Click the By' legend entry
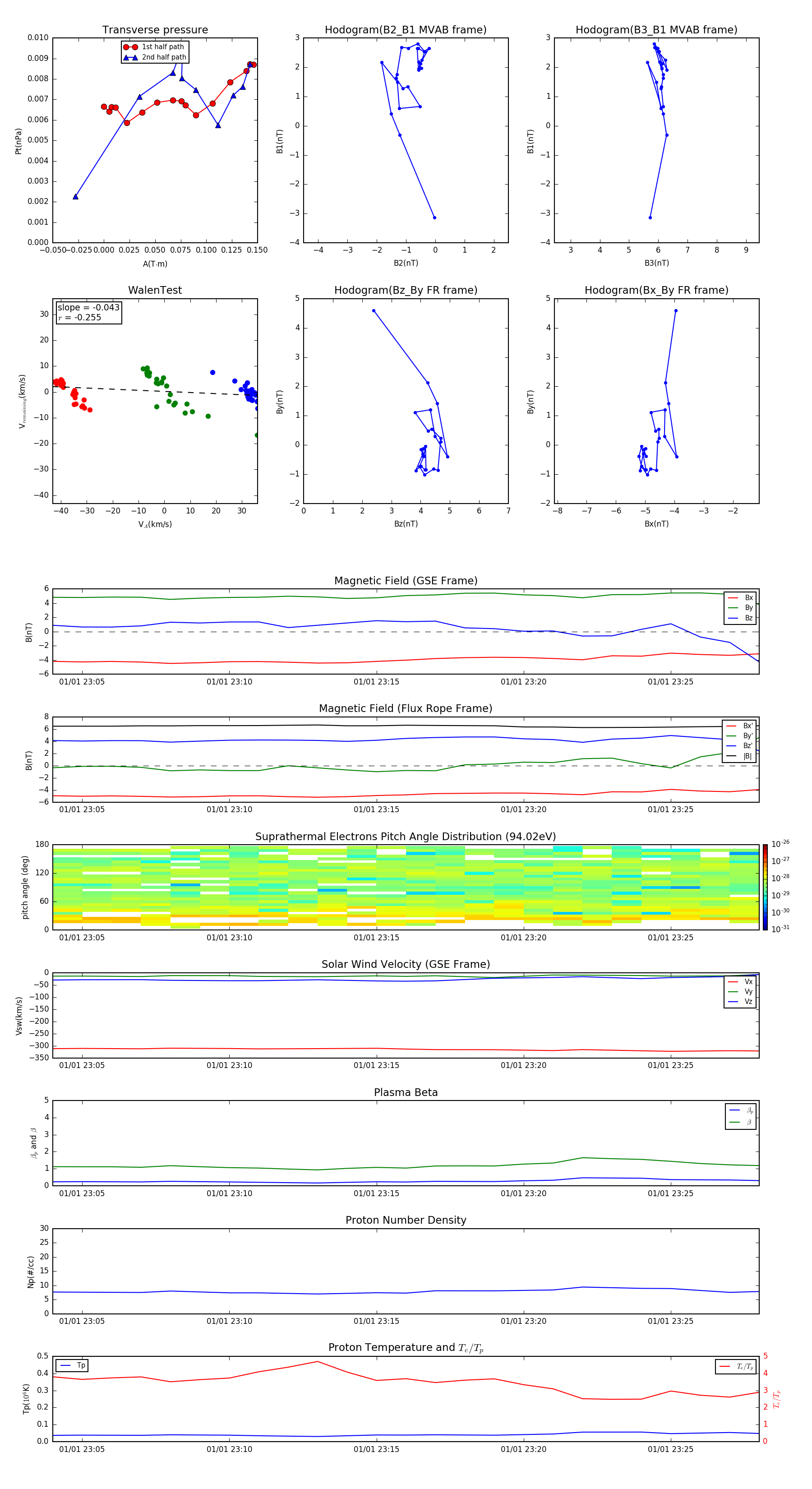Screen dimensions: 812x1489 740,736
